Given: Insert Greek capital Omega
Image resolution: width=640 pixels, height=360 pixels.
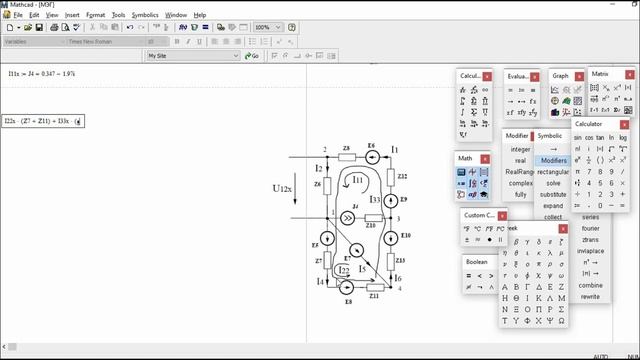Looking at the screenshot, I should tap(561, 321).
